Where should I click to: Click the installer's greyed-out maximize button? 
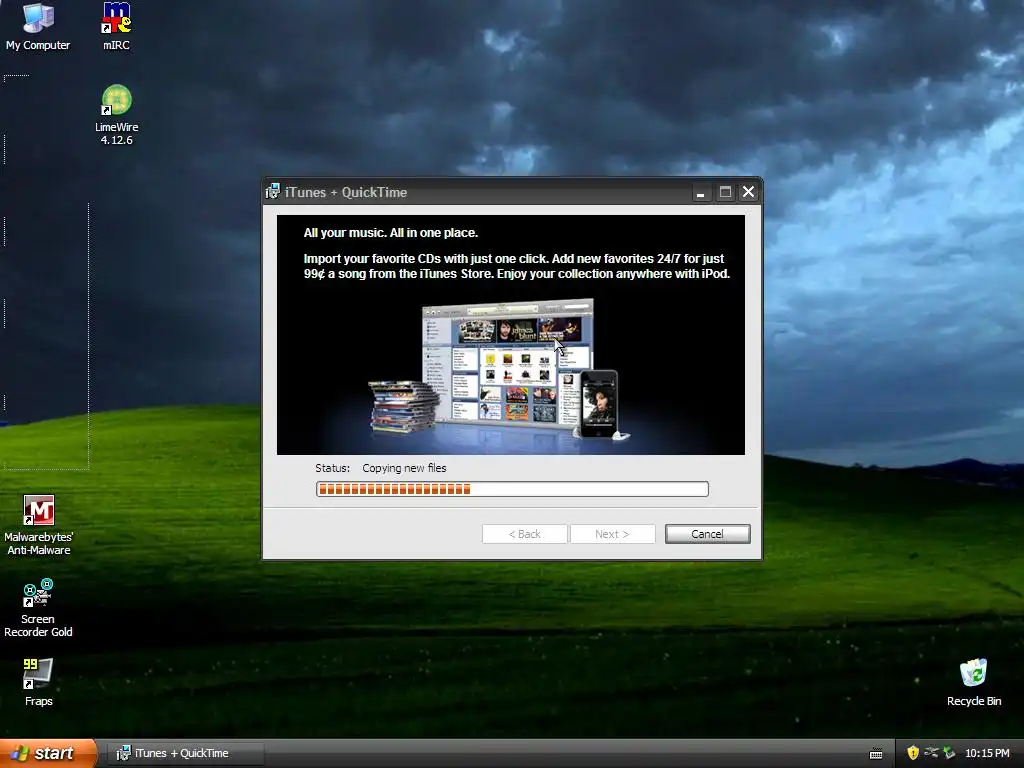[x=725, y=192]
